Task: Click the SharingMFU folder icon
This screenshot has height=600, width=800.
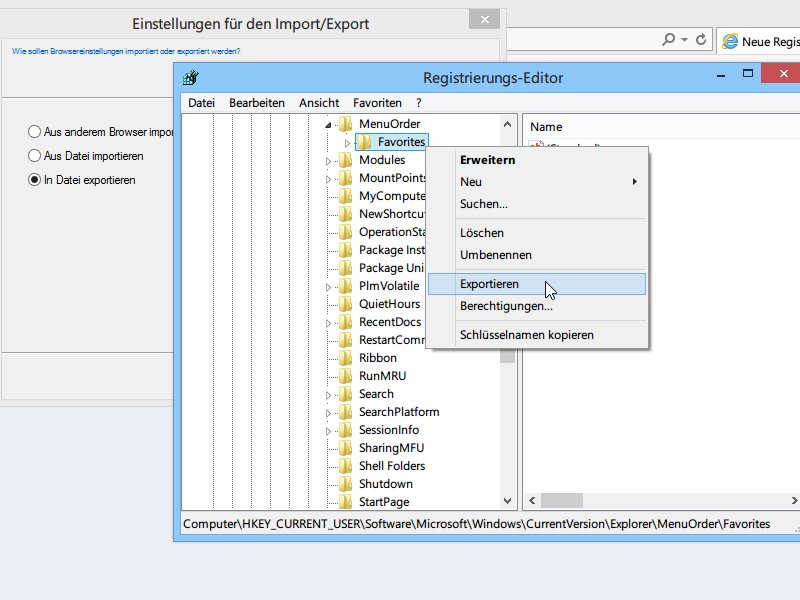Action: tap(346, 448)
